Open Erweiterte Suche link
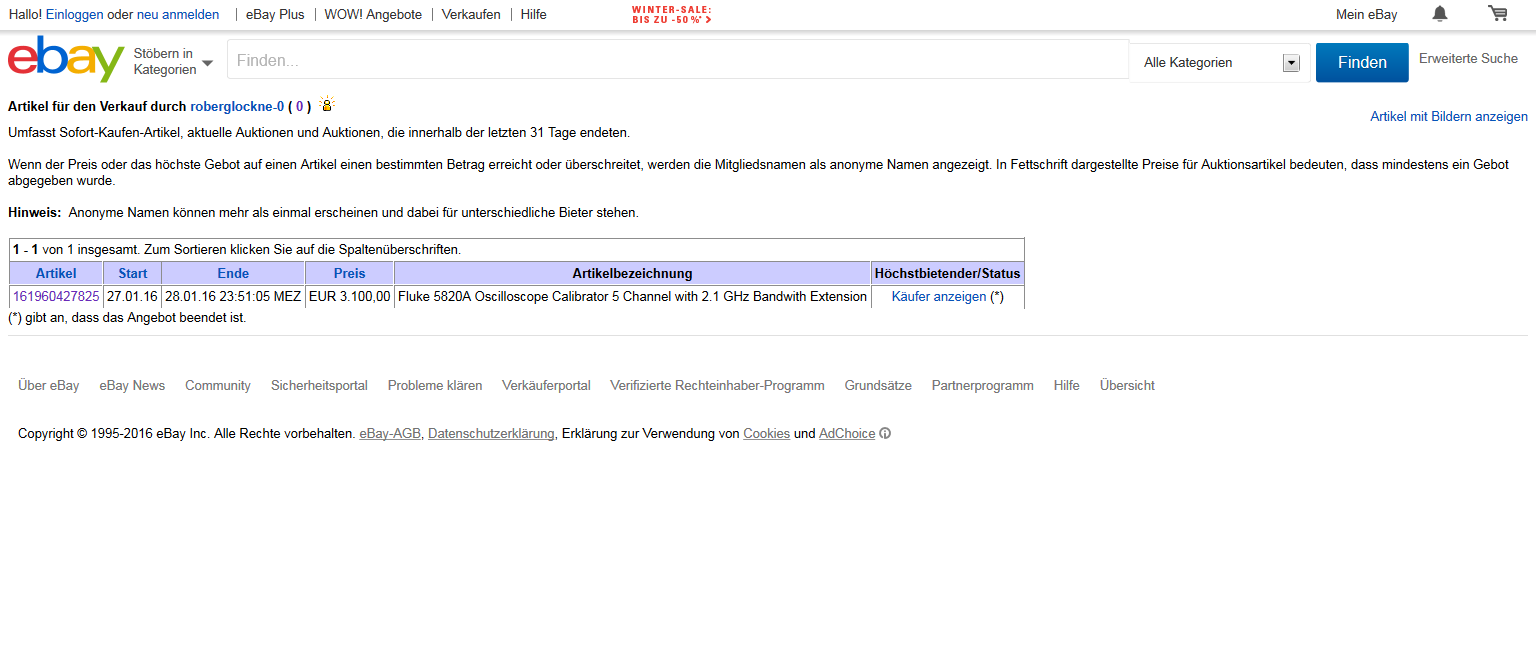 [1468, 59]
